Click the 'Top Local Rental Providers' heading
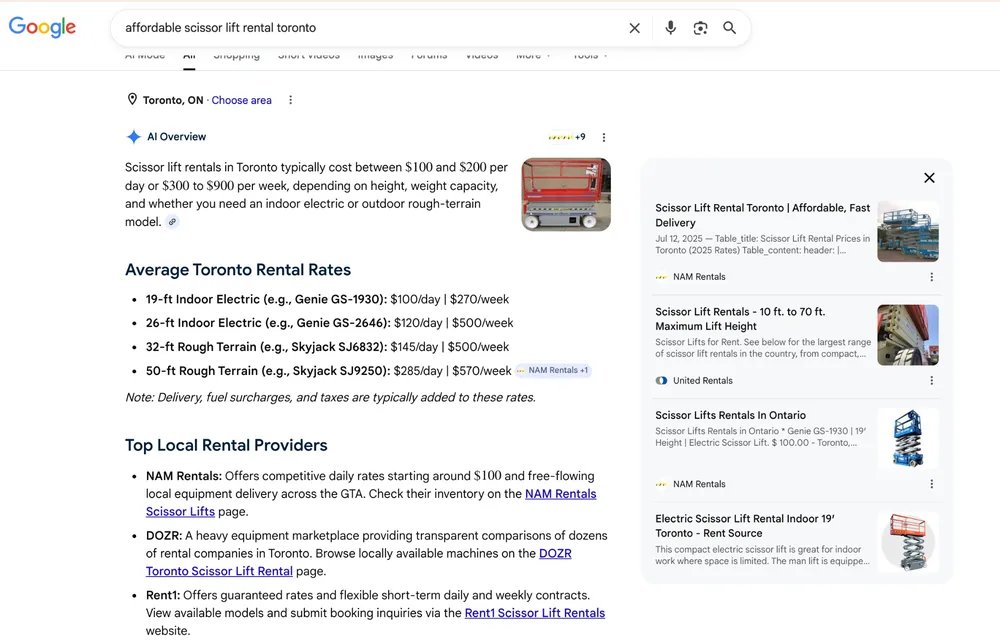 [226, 445]
